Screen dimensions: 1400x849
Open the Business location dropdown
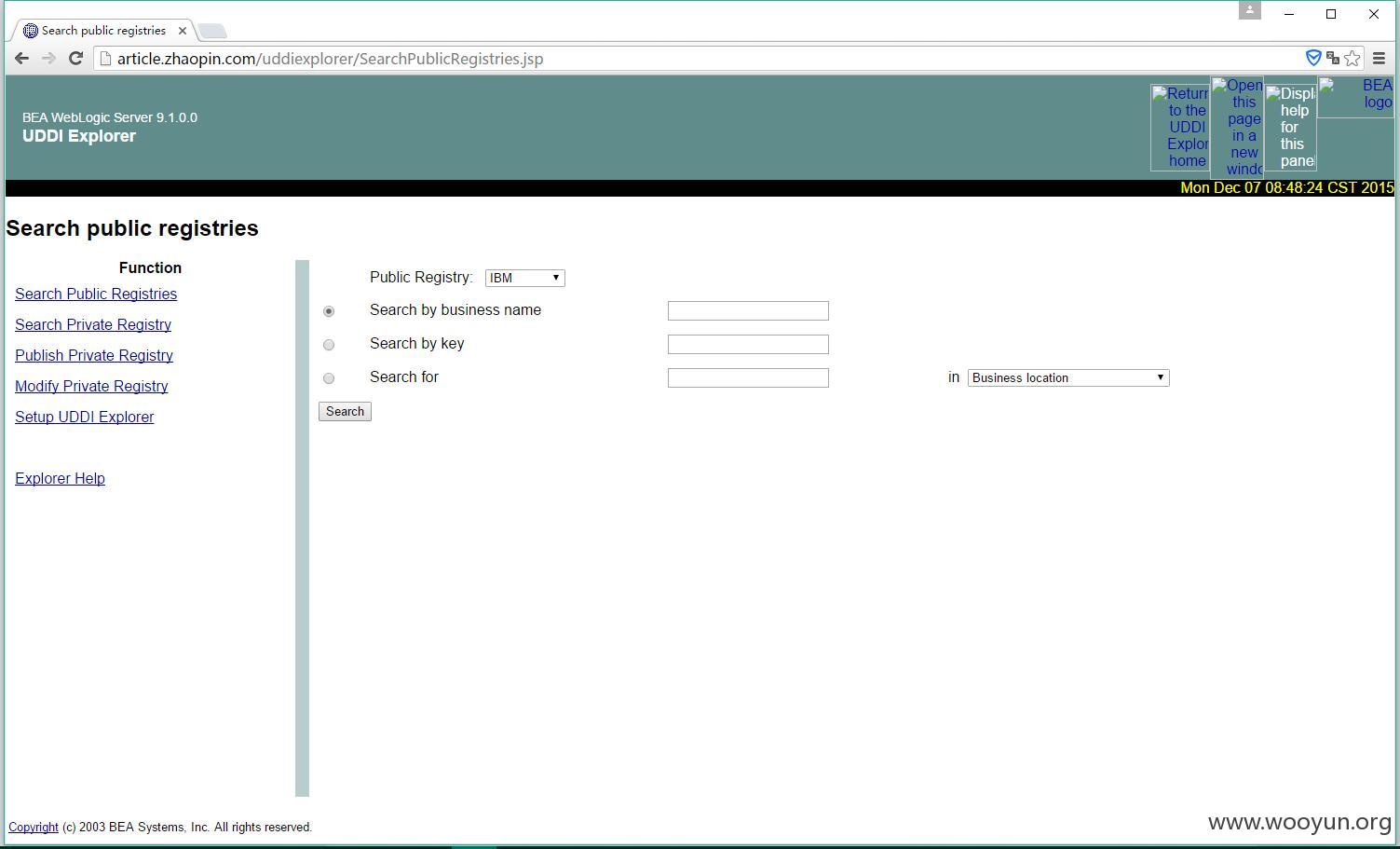[1068, 377]
